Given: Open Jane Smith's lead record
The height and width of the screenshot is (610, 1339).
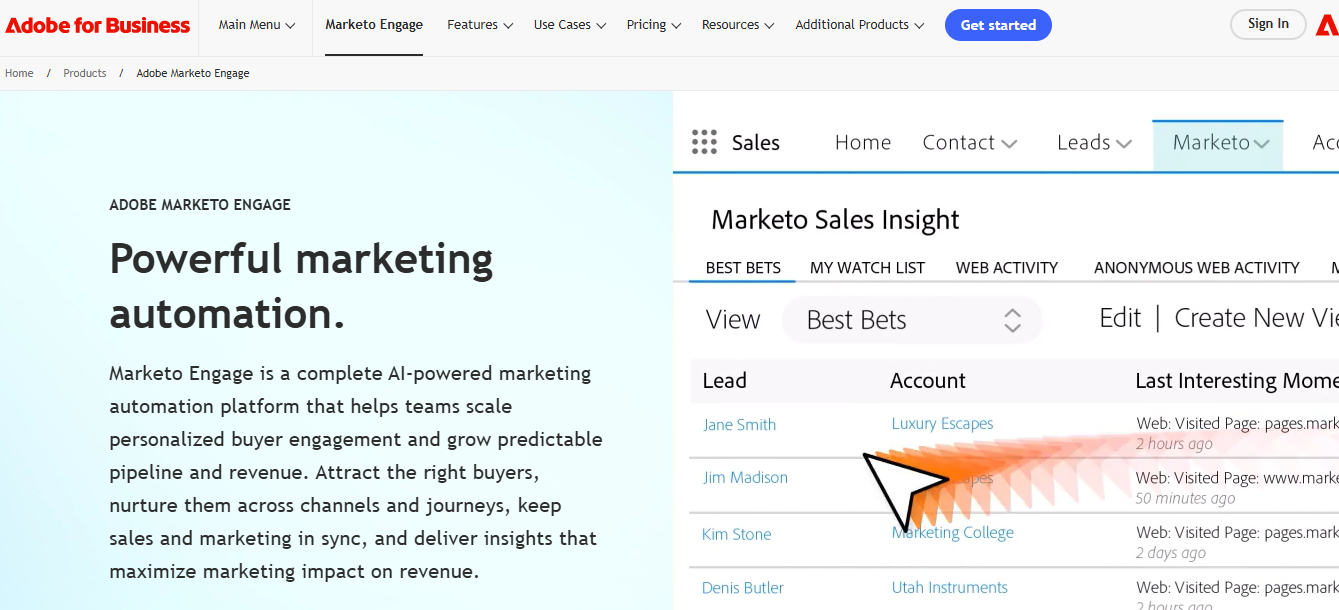Looking at the screenshot, I should coord(739,424).
